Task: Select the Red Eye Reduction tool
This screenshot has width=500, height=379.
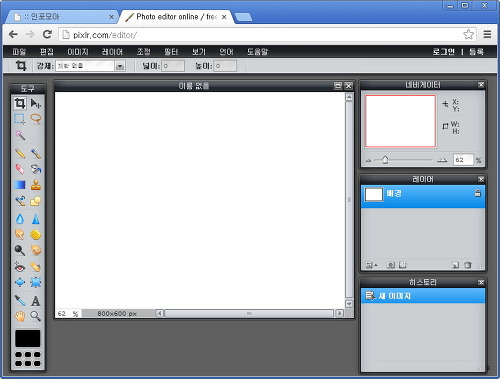Action: pyautogui.click(x=20, y=267)
